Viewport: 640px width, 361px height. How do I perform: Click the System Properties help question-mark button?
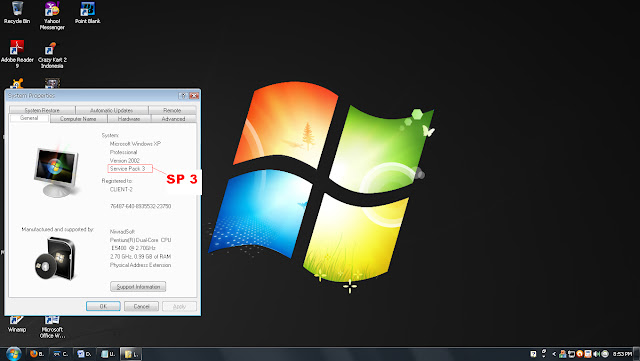pyautogui.click(x=183, y=96)
